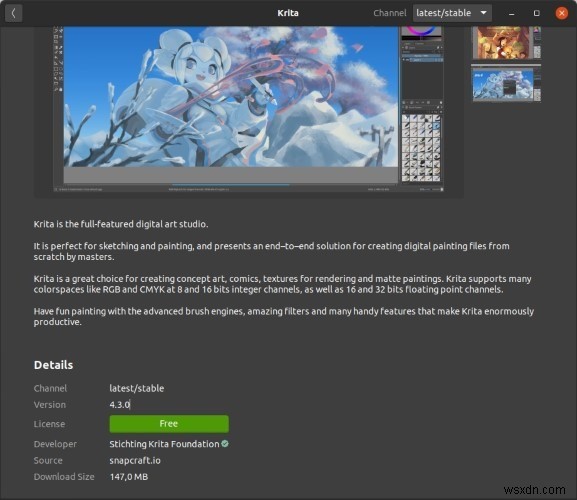Click the version number 4.3.0
577x500 pixels.
coord(120,405)
